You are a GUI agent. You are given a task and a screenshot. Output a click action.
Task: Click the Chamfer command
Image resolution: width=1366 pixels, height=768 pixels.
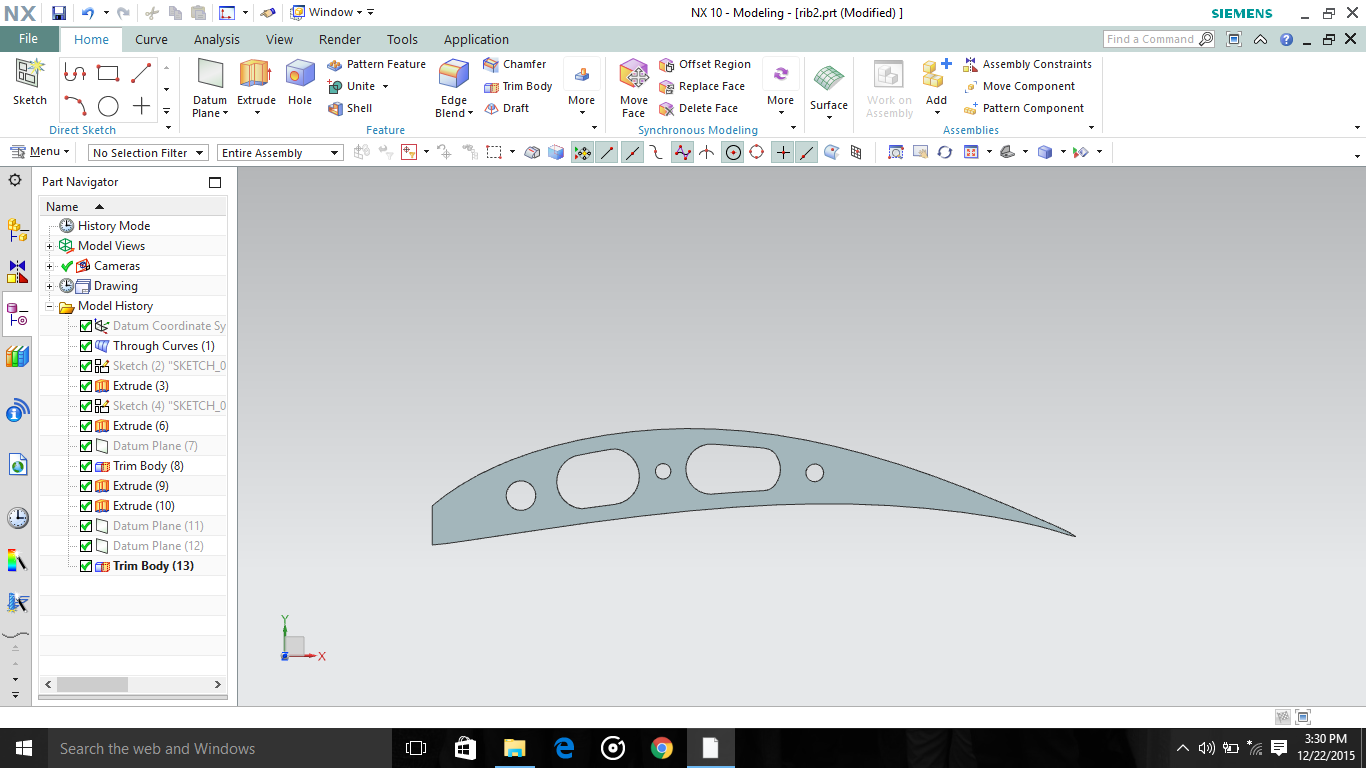[514, 64]
